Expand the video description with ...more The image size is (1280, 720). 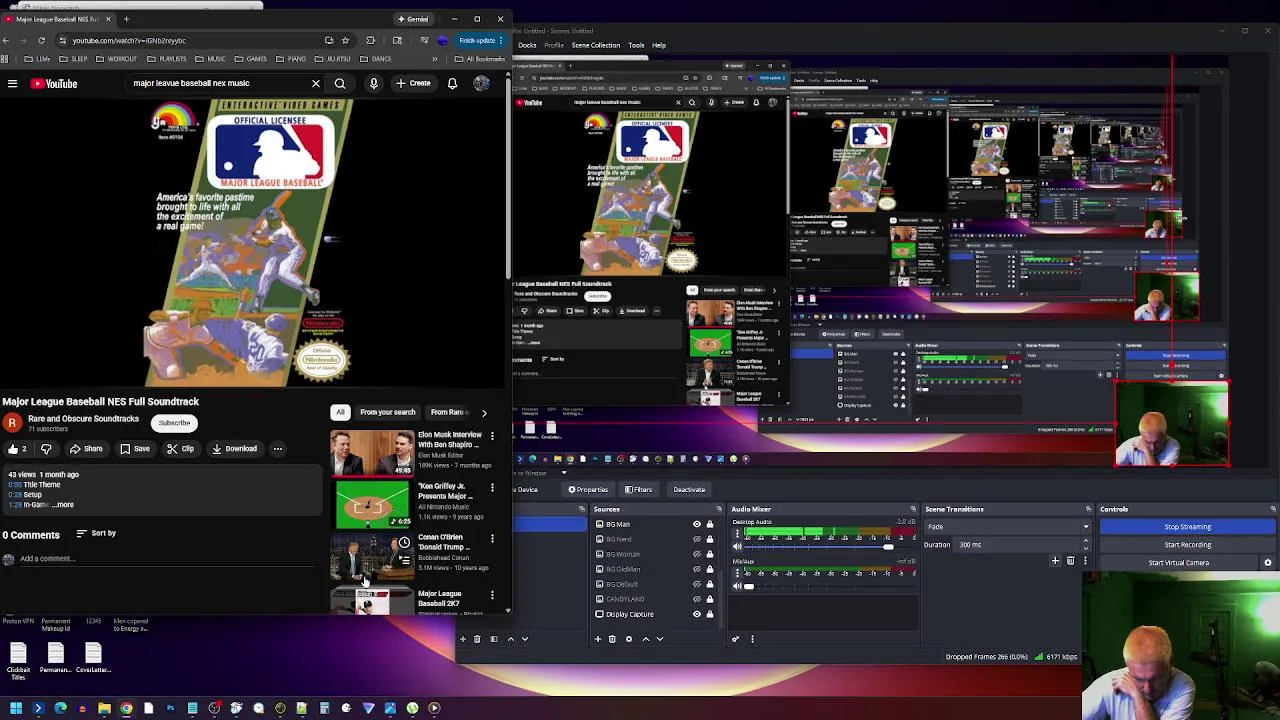pos(63,505)
